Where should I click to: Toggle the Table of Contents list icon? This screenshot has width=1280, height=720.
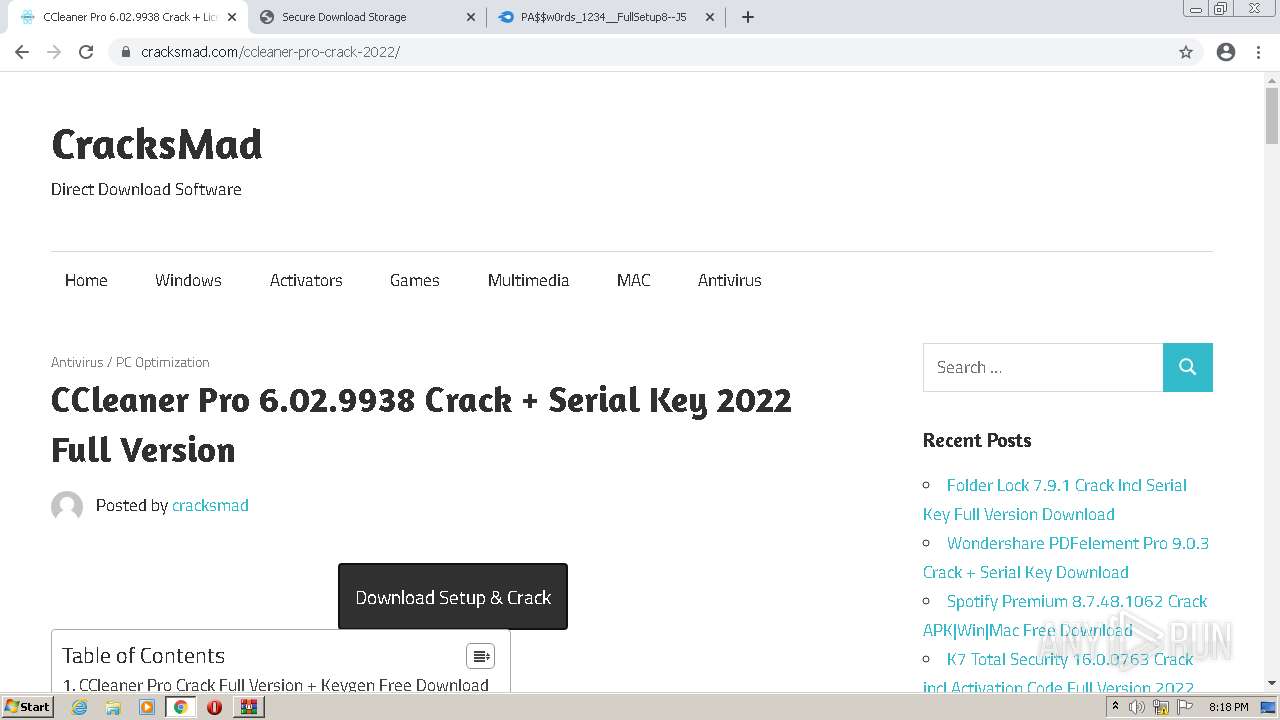pyautogui.click(x=481, y=656)
